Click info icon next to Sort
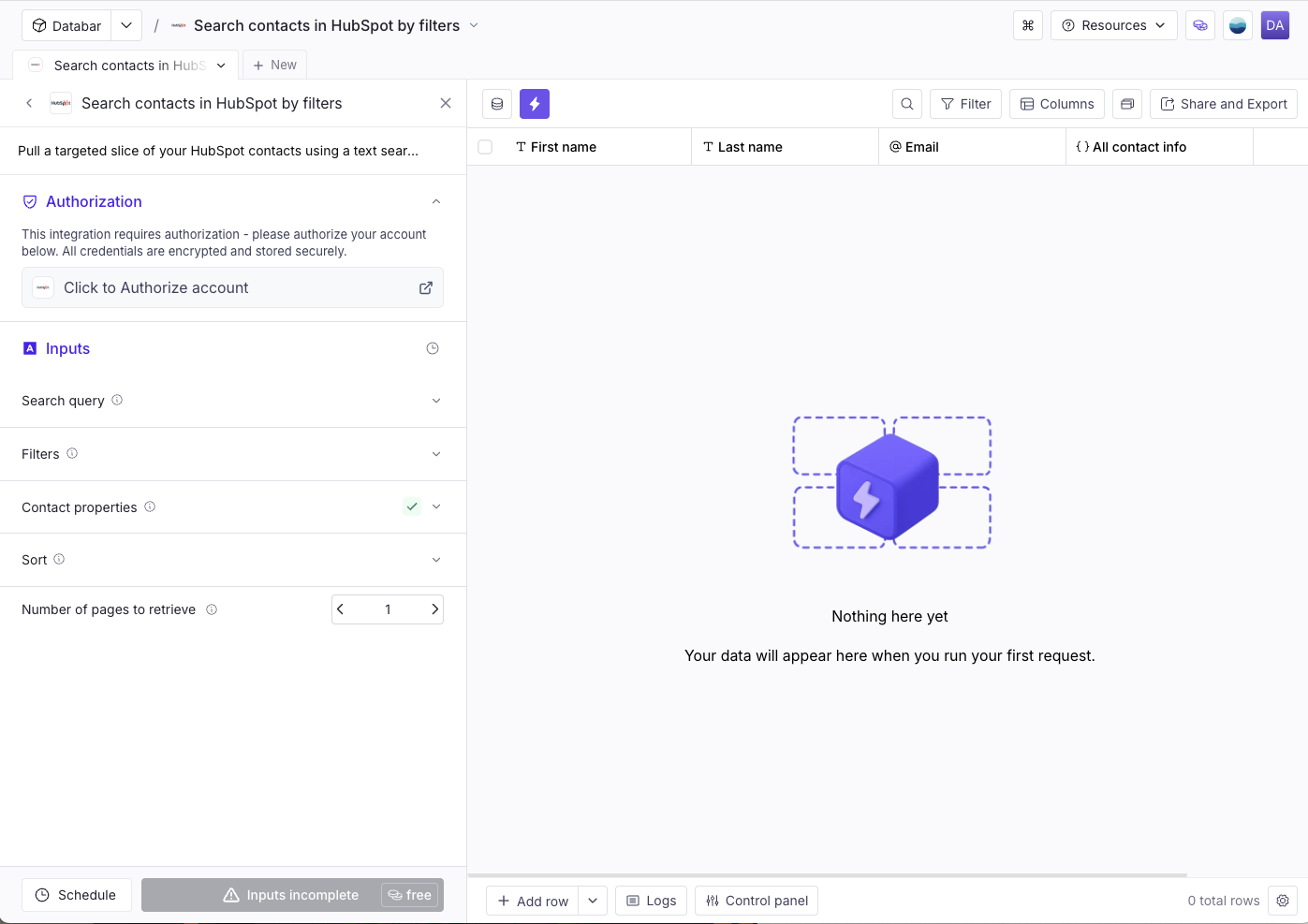 click(x=59, y=559)
